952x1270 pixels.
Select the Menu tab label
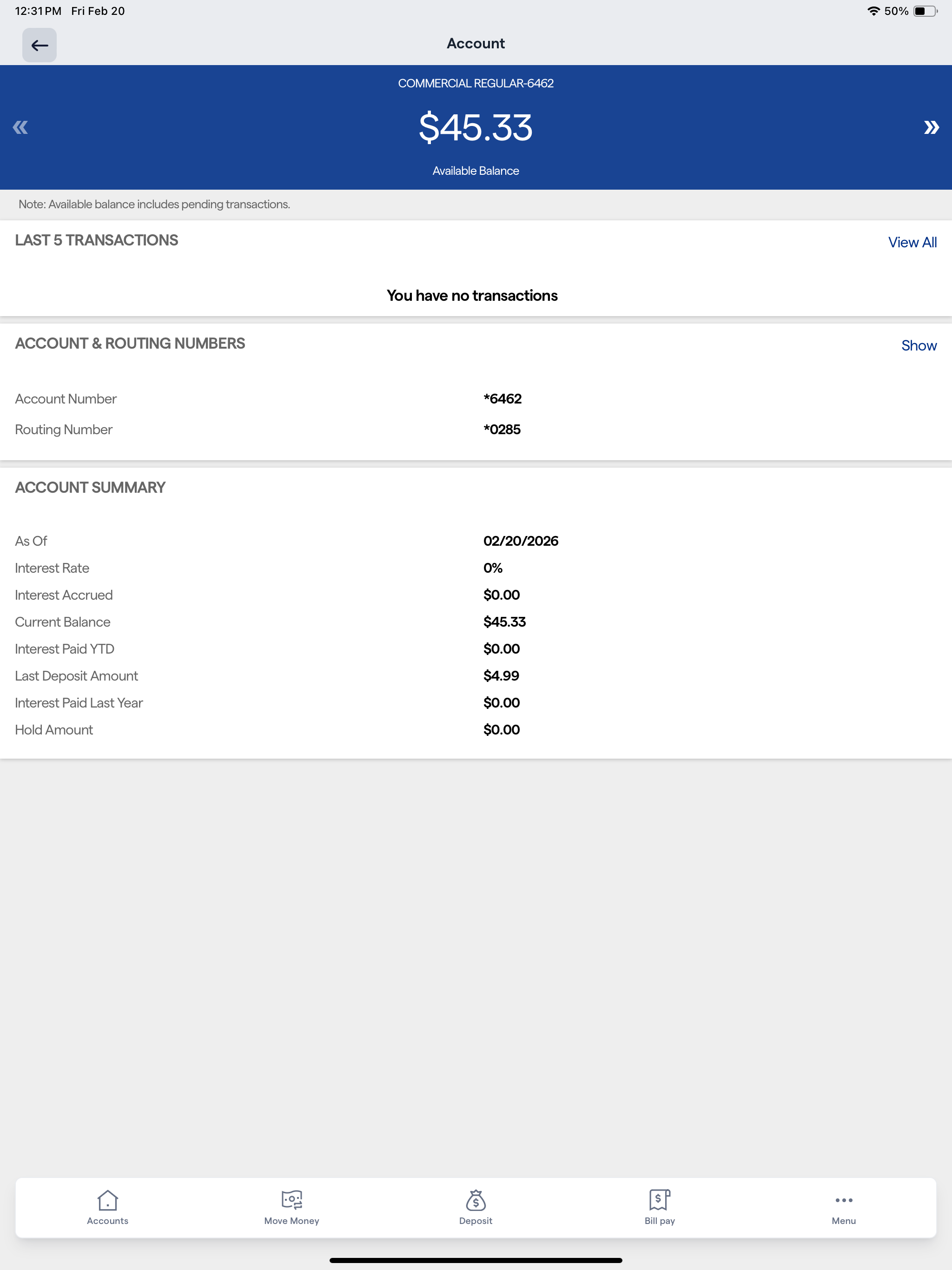pyautogui.click(x=844, y=1221)
